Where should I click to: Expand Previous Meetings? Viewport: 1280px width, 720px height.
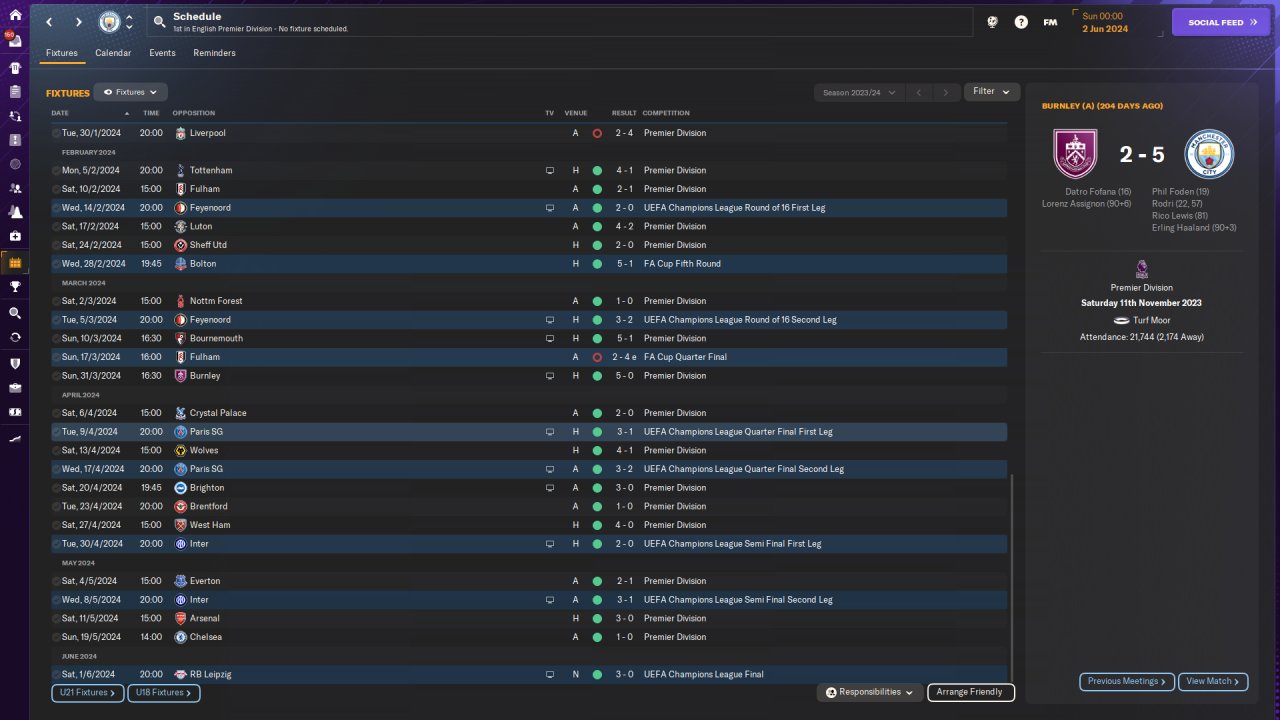[x=1127, y=682]
